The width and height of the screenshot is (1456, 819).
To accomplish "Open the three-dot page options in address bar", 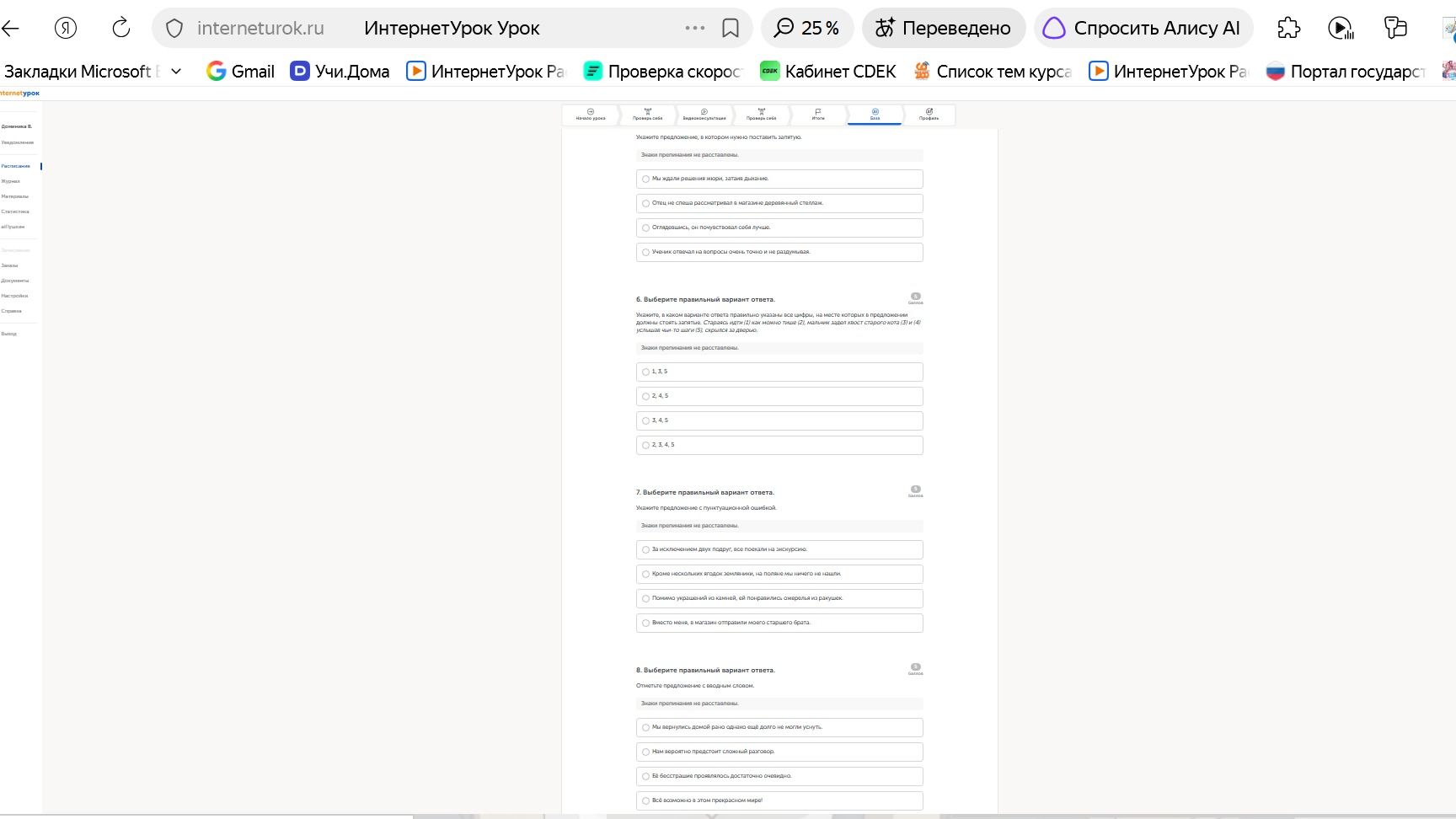I will (x=695, y=28).
